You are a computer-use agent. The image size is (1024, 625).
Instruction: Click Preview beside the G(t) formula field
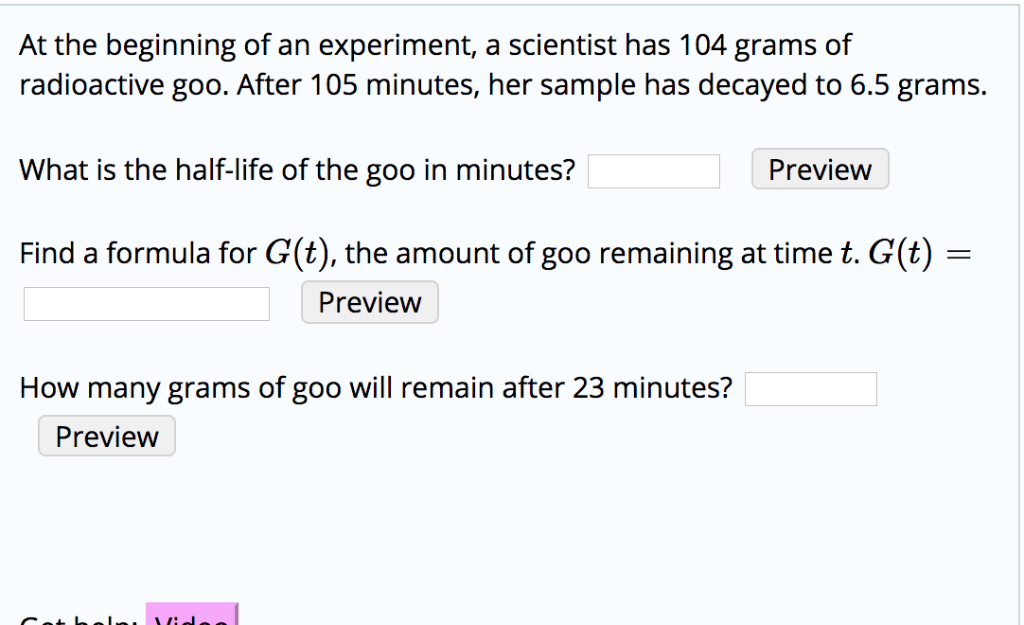(369, 302)
